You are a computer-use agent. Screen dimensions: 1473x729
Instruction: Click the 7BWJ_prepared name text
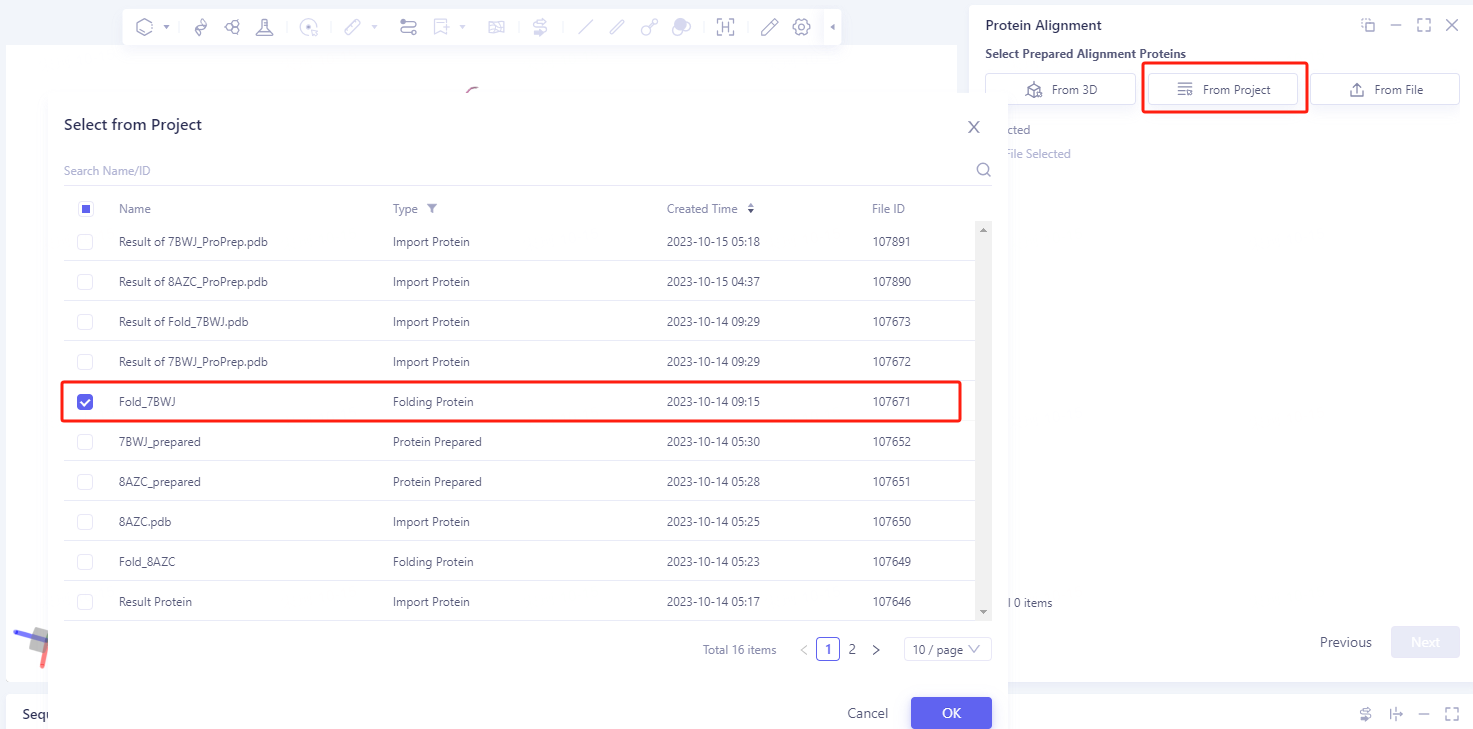160,442
